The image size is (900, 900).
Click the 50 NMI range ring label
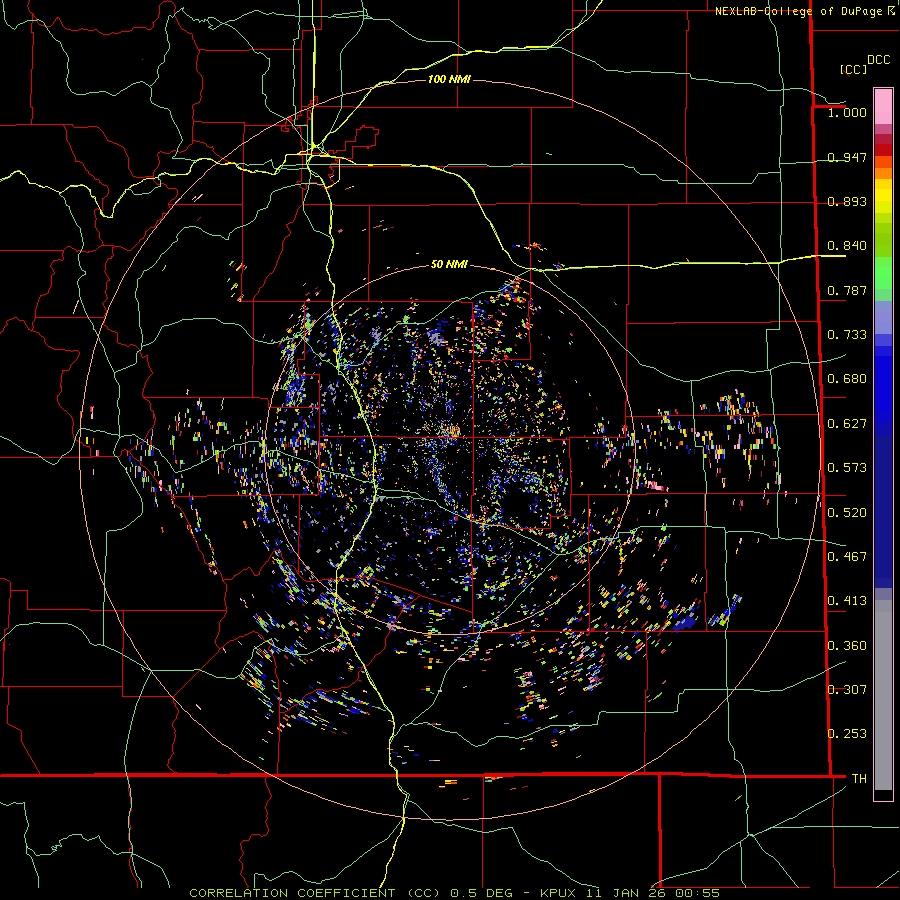[449, 264]
